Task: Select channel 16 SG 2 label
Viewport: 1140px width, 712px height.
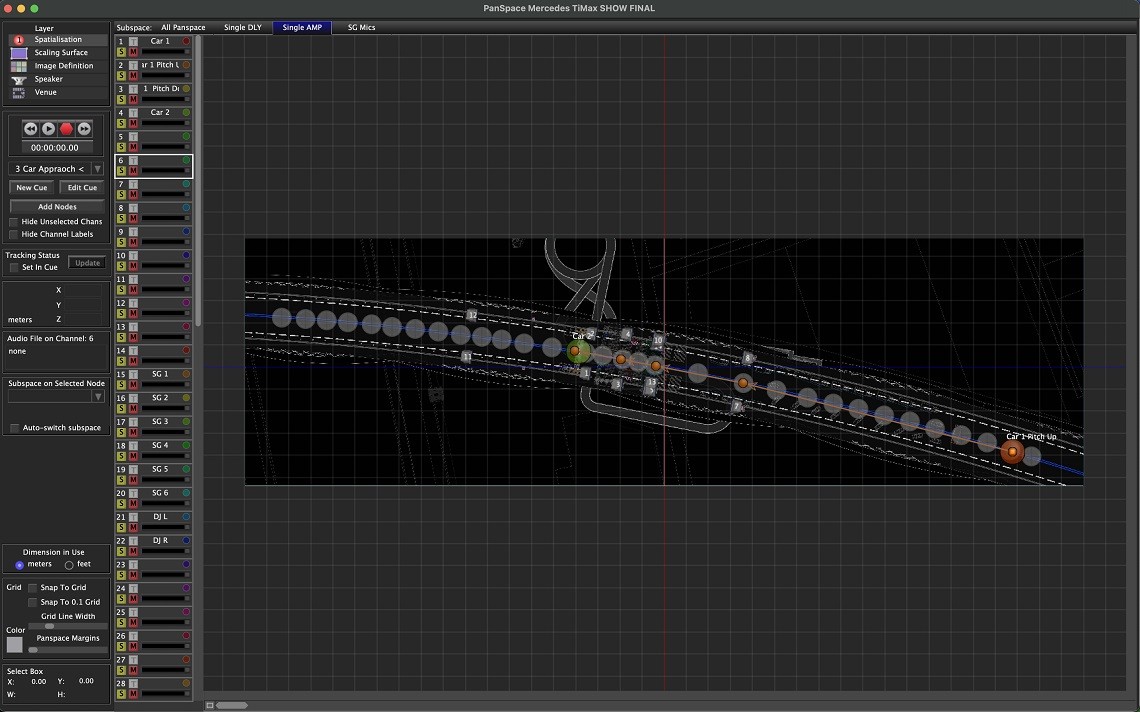Action: [160, 398]
